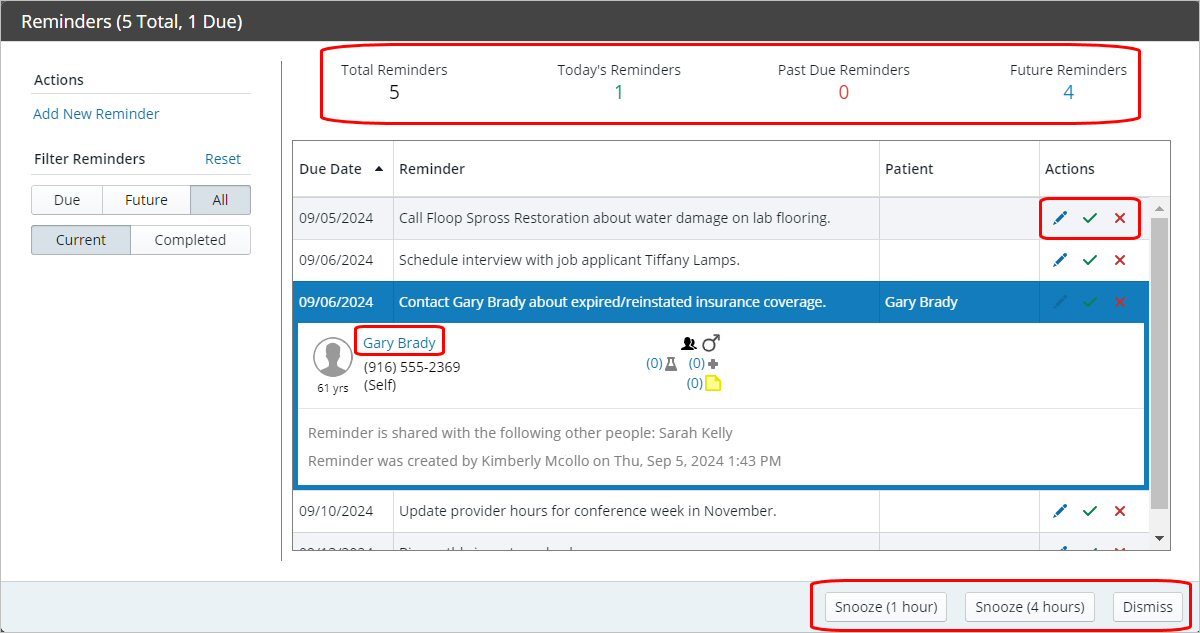Click the lab flask icon for Gary Brady
The height and width of the screenshot is (633, 1200).
pos(672,364)
